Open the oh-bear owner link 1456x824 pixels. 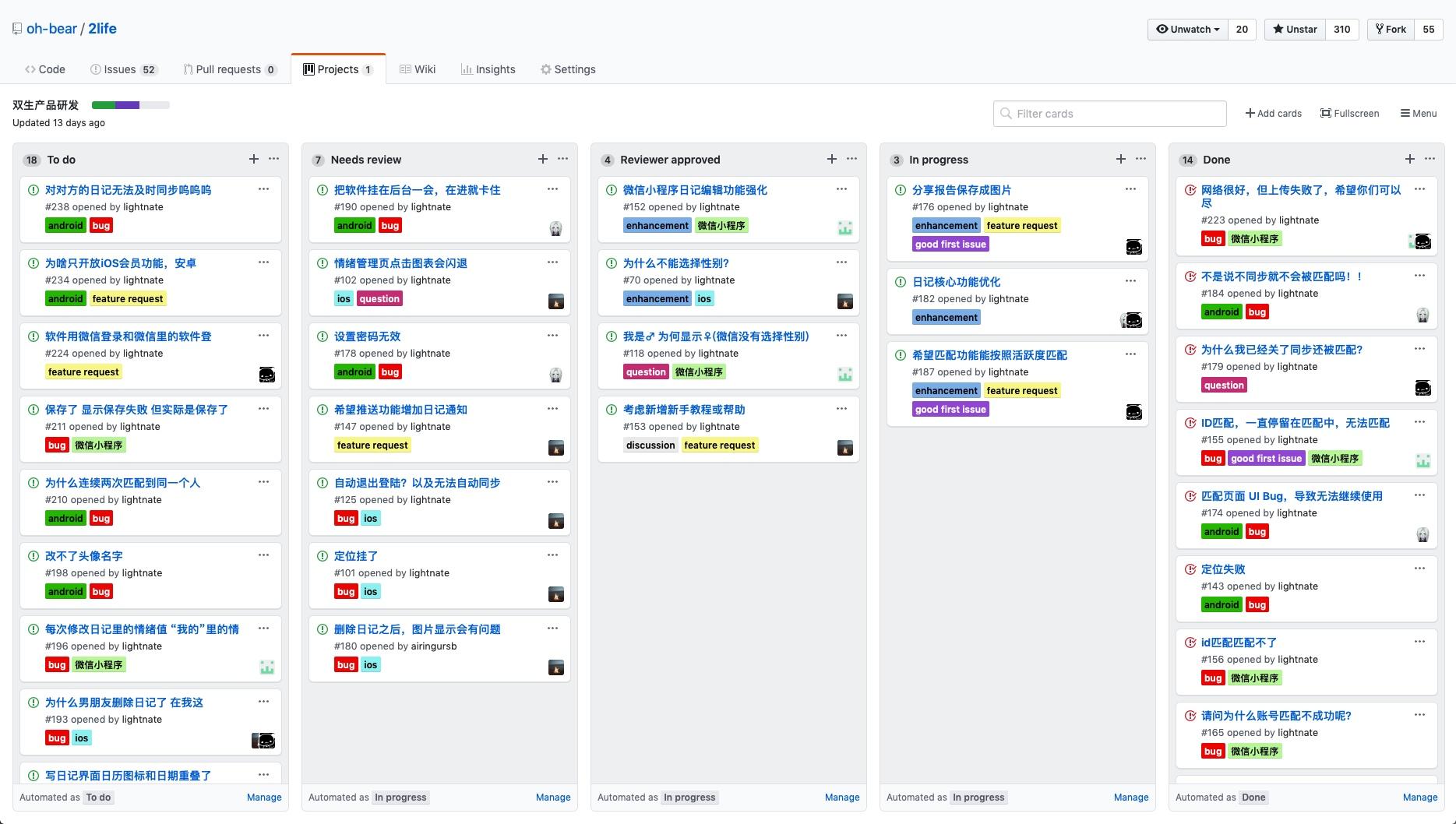[51, 29]
